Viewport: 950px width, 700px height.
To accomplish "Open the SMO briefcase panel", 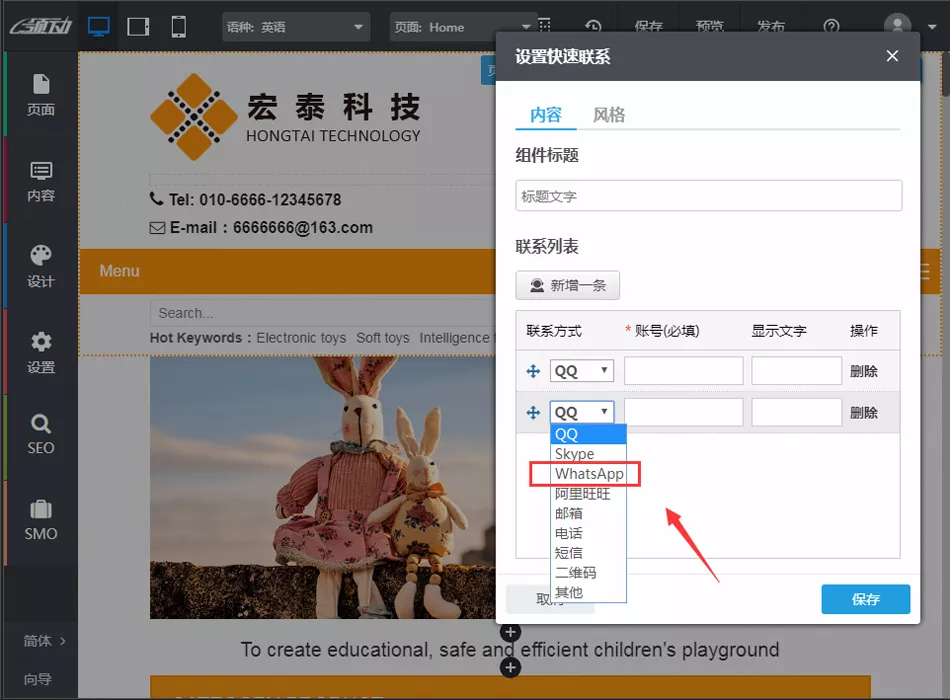I will coord(41,519).
